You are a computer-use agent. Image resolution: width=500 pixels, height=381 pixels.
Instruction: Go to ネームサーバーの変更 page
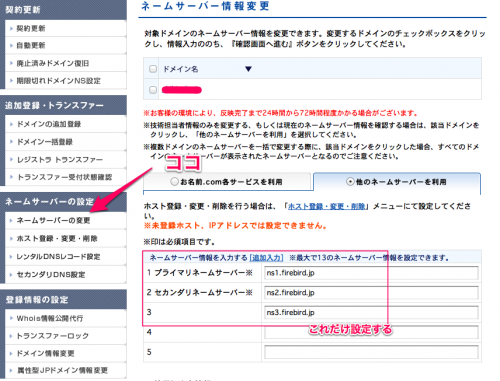coord(65,221)
